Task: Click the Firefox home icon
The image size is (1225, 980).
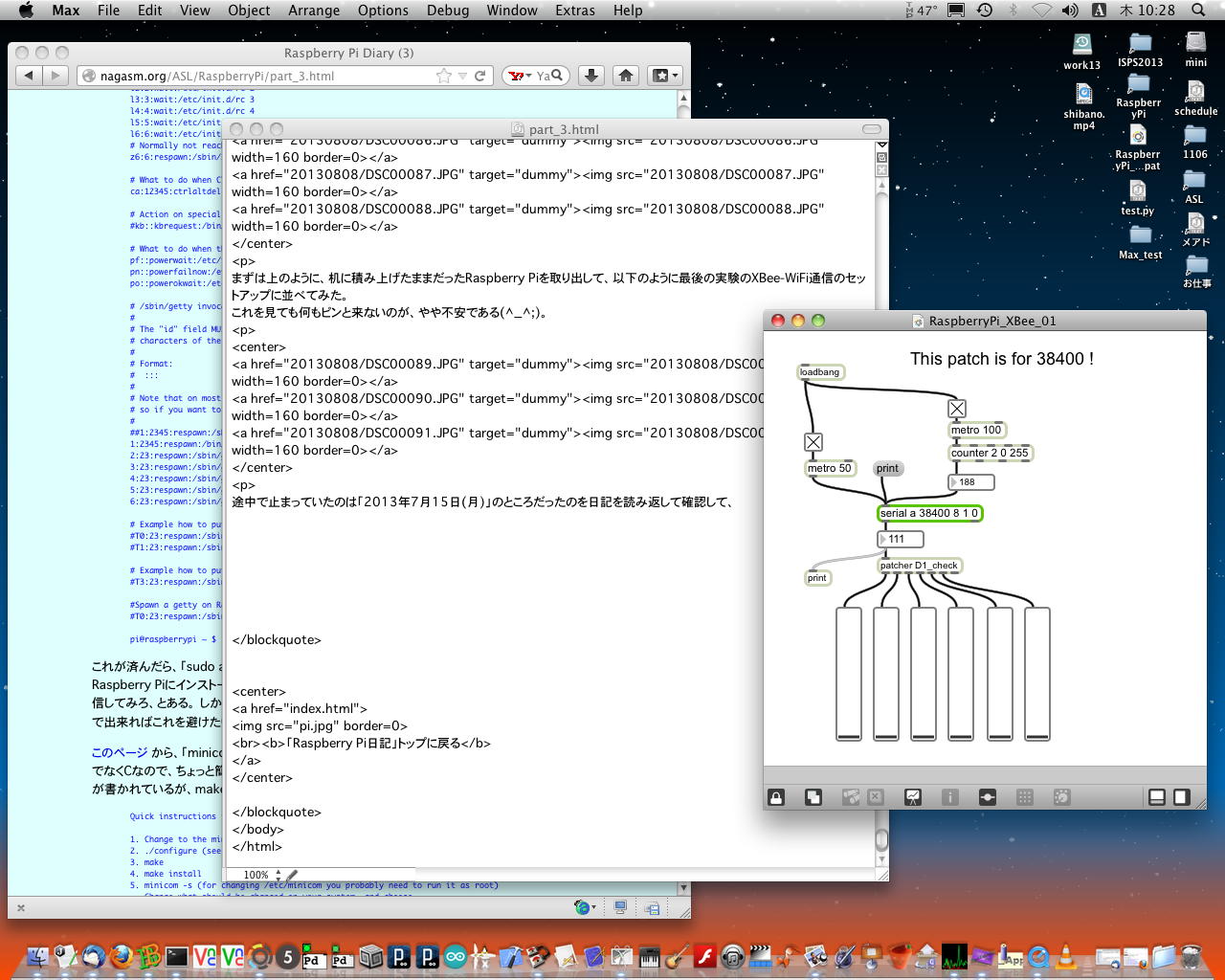Action: pyautogui.click(x=626, y=76)
